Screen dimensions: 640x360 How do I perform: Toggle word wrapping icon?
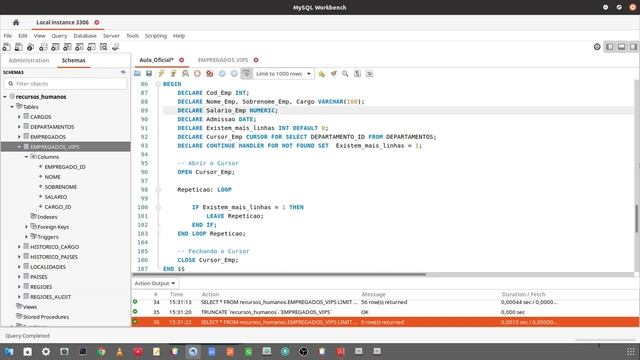[x=369, y=74]
